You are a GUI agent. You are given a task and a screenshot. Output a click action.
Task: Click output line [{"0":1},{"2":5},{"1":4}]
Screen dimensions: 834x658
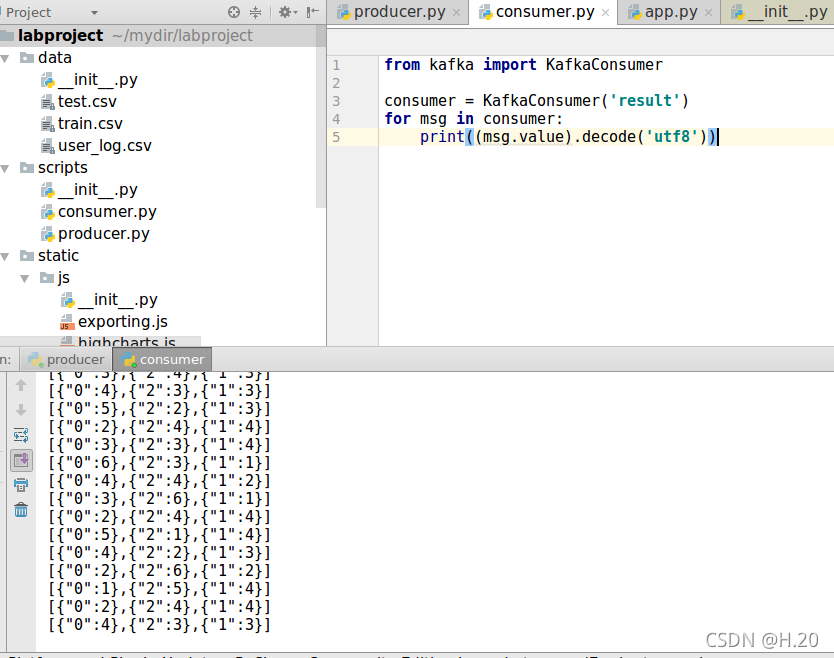[x=160, y=589]
